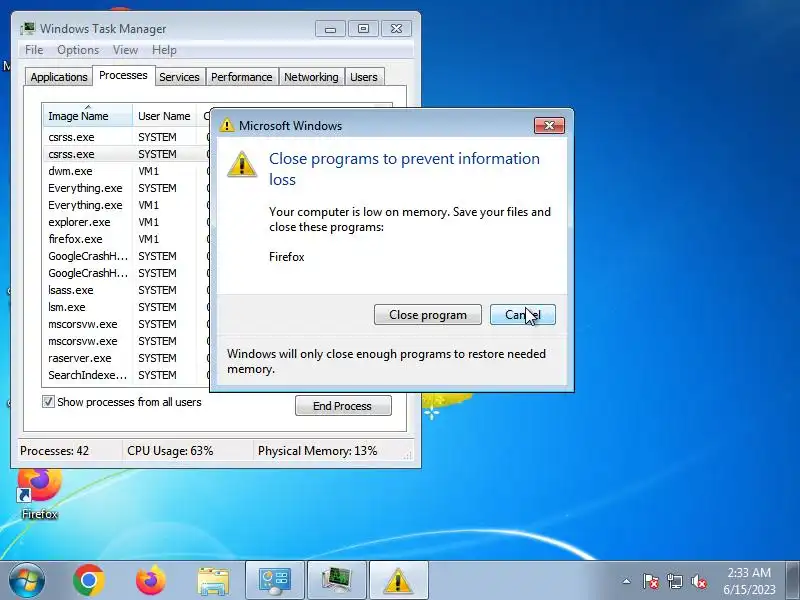The height and width of the screenshot is (600, 800).
Task: Open the clock showing 2:33 AM
Action: 748,581
